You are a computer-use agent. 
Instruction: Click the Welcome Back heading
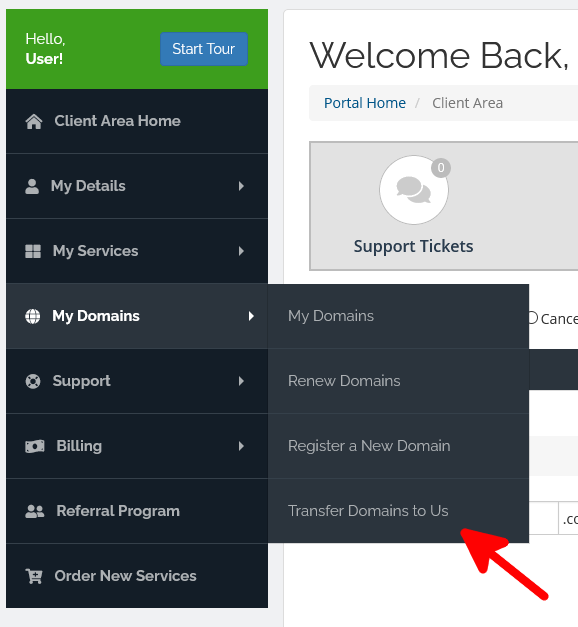(x=439, y=56)
